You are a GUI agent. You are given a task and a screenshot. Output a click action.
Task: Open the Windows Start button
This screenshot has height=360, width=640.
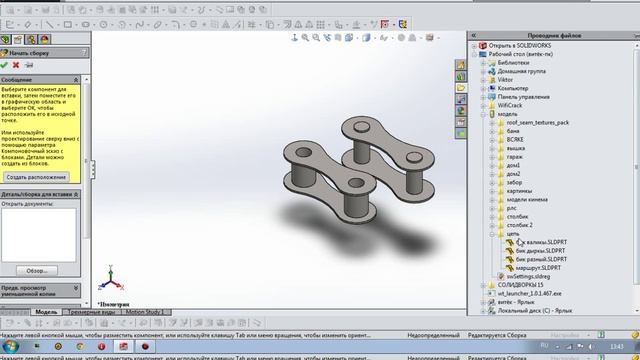[10, 347]
